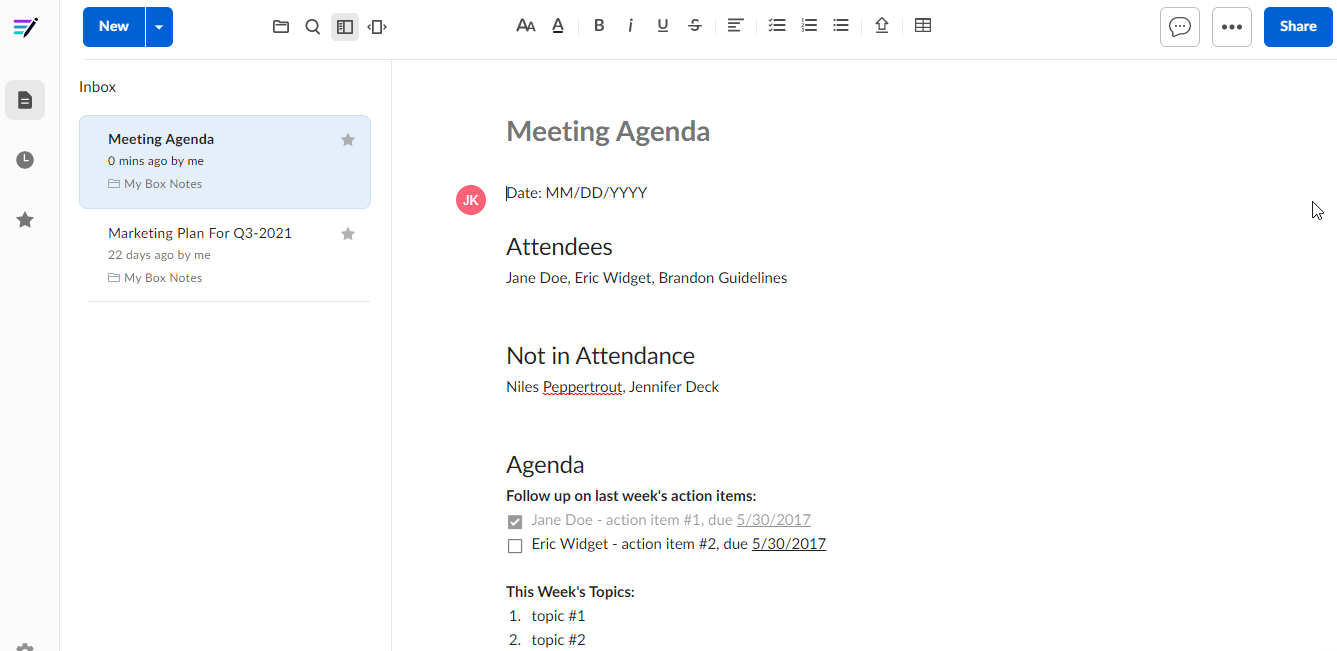The width and height of the screenshot is (1337, 651).
Task: Toggle strikethrough formatting
Action: coord(695,26)
